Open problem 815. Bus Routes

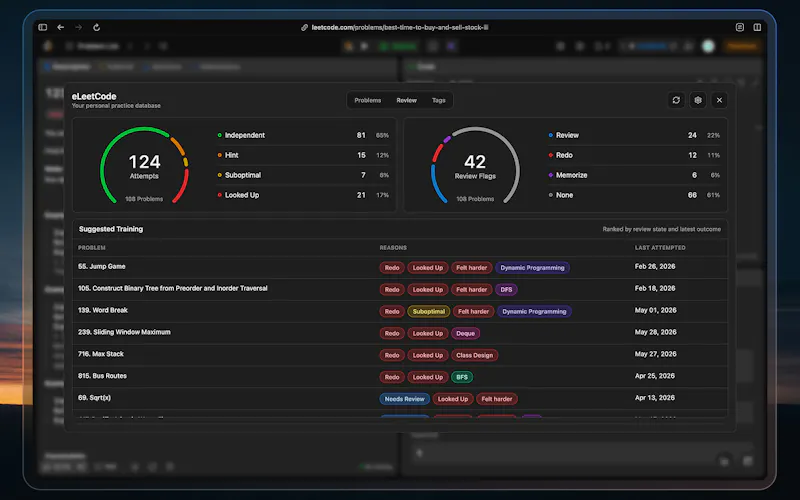point(102,376)
